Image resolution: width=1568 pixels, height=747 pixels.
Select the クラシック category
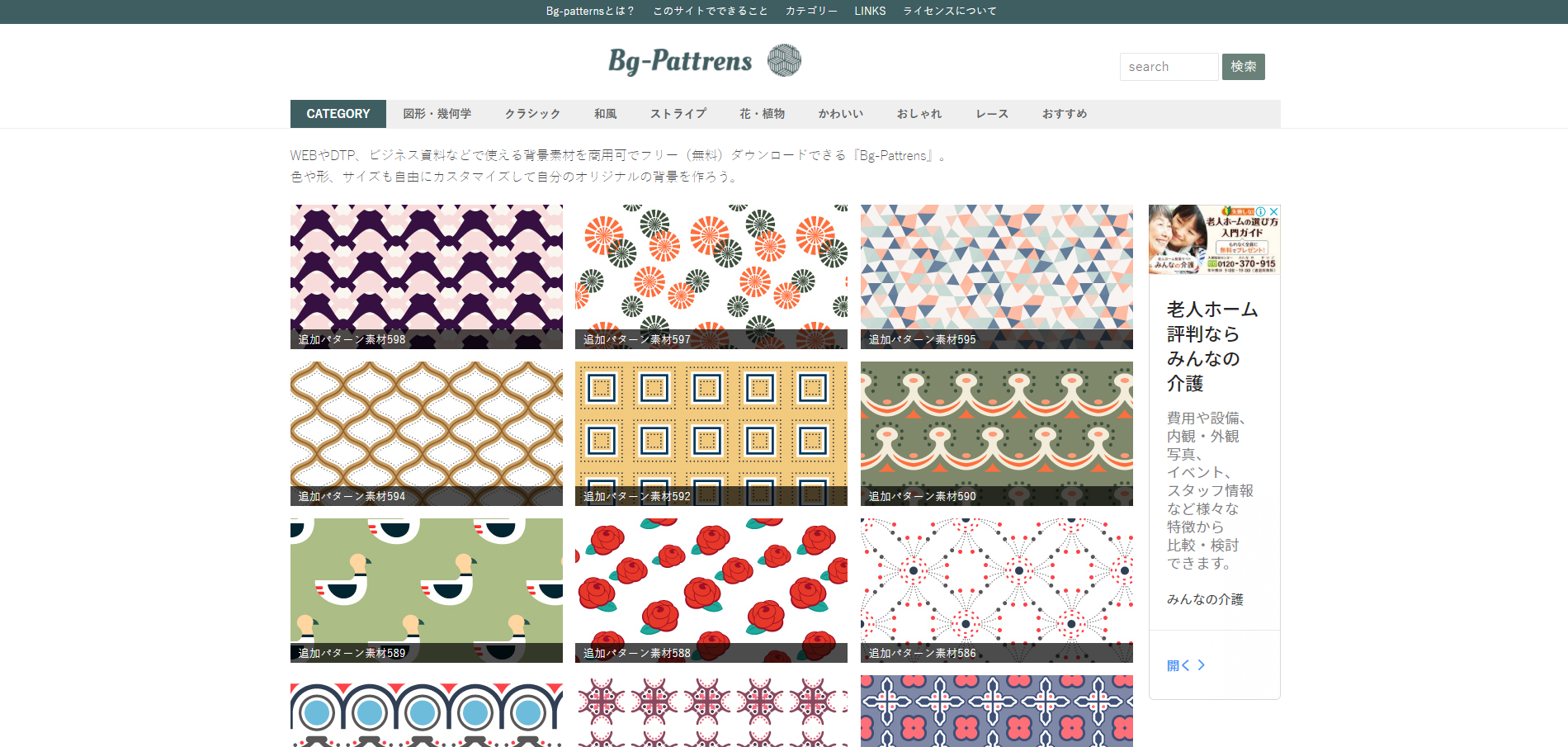pyautogui.click(x=532, y=114)
